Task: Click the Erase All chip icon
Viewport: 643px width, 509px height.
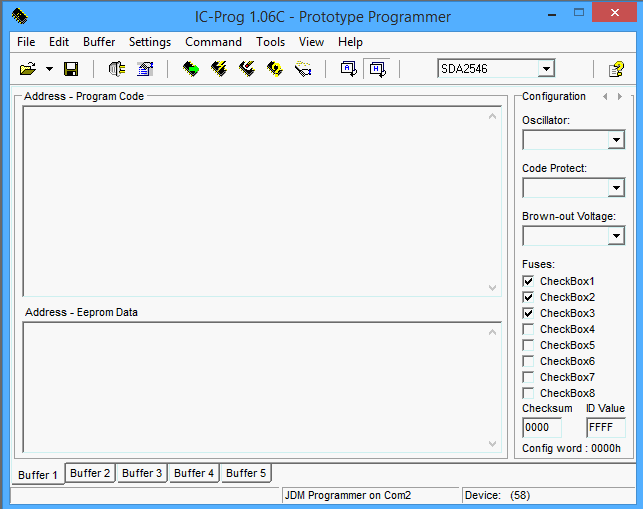Action: [247, 69]
